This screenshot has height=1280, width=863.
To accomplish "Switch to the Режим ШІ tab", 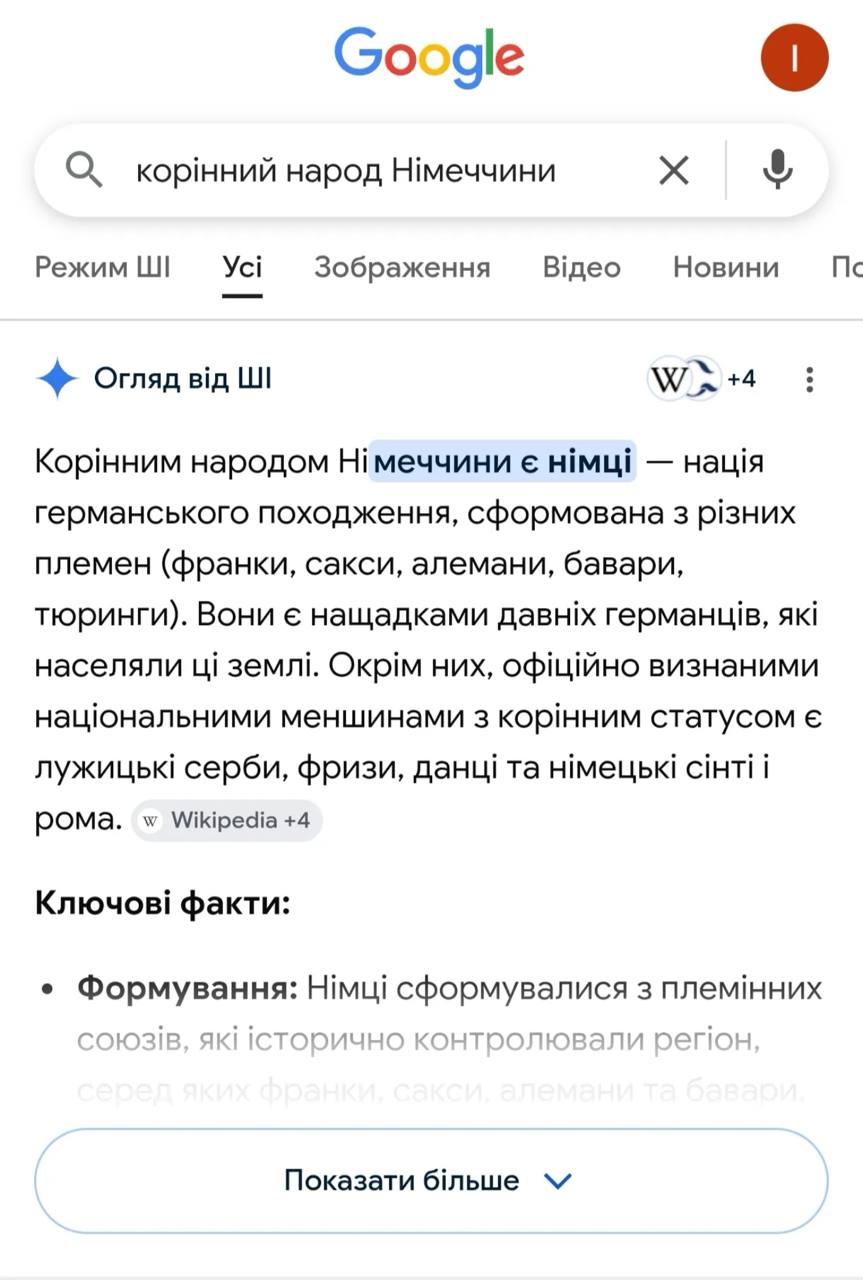I will (102, 267).
